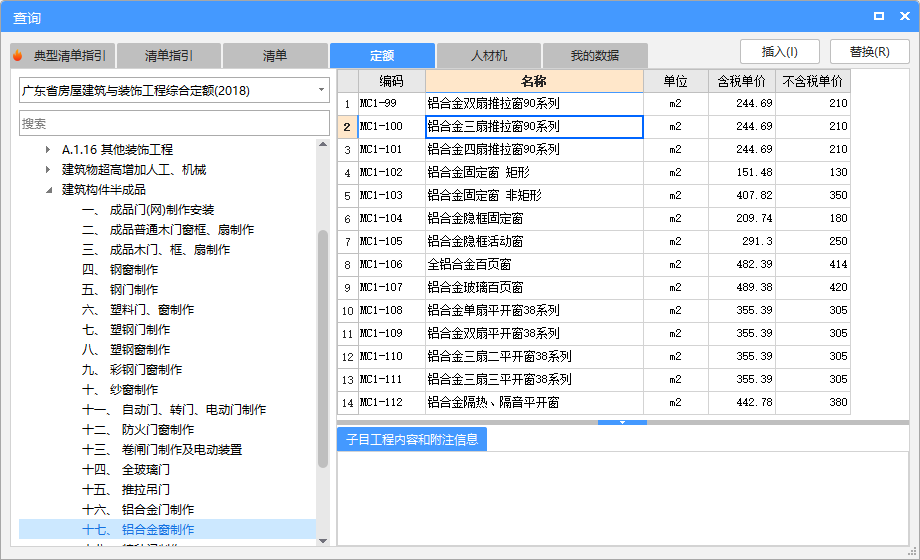
Task: Close the 查询 dialog
Action: (905, 16)
